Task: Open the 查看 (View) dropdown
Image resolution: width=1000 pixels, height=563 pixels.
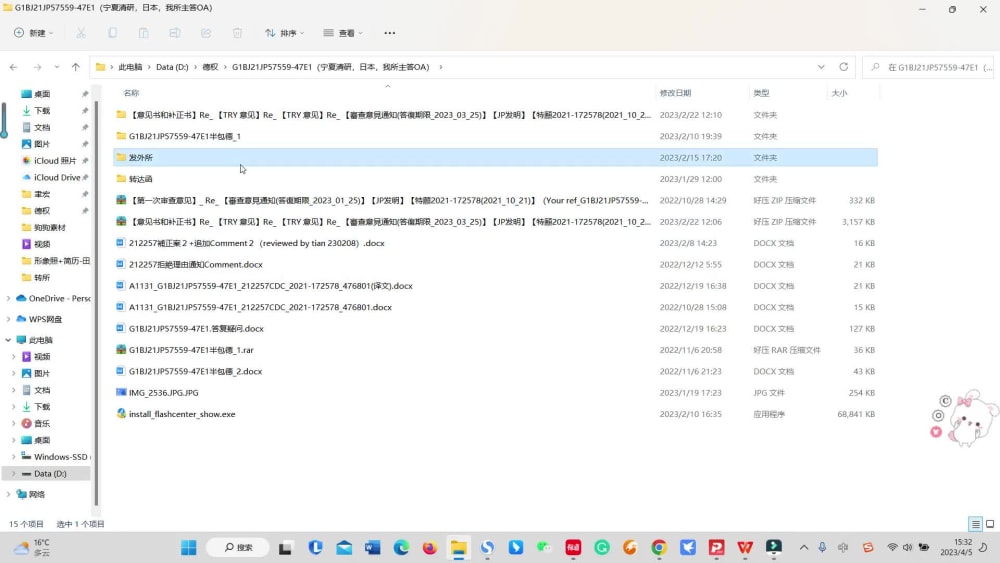Action: tap(343, 33)
